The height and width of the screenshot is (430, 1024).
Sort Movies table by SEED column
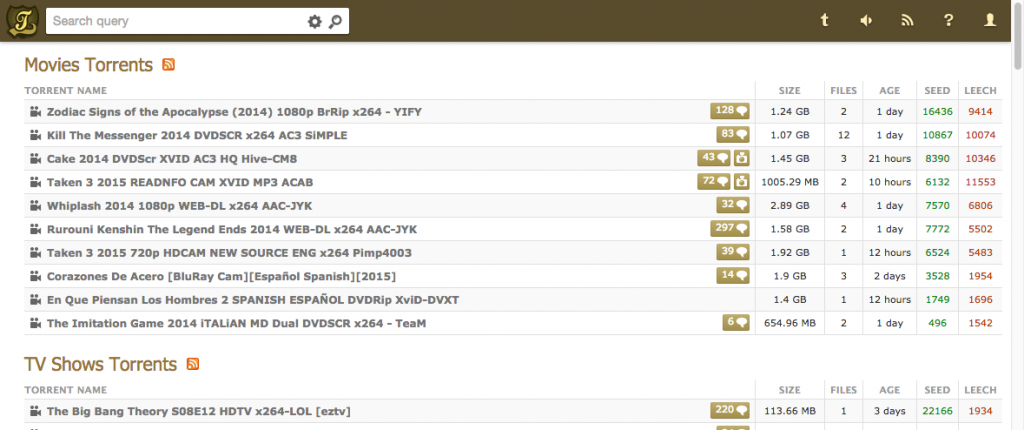937,91
